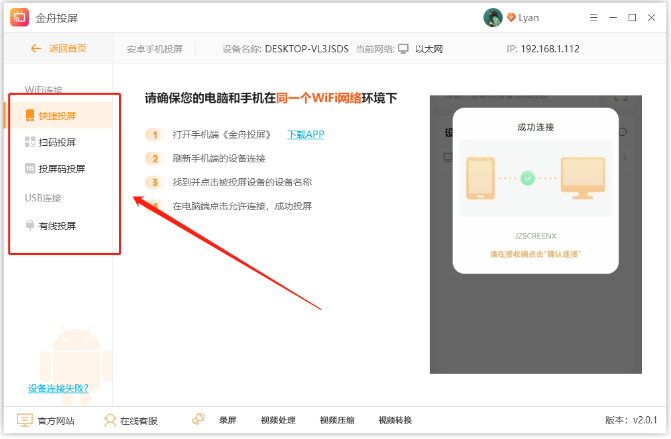Click the QR code icon for 扫码投屏
Viewport: 671px width, 439px height.
30,142
